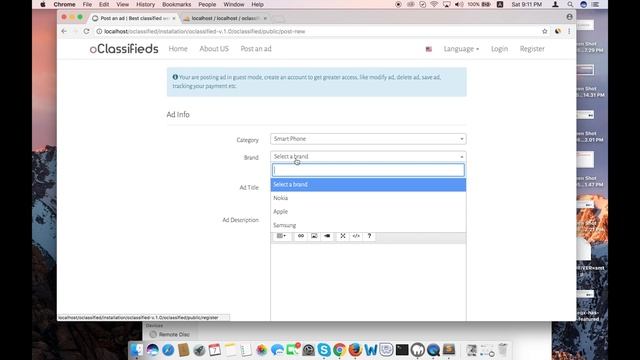Screen dimensions: 640x360
Task: Switch to the 'Post an ad' browser tab
Action: point(134,18)
